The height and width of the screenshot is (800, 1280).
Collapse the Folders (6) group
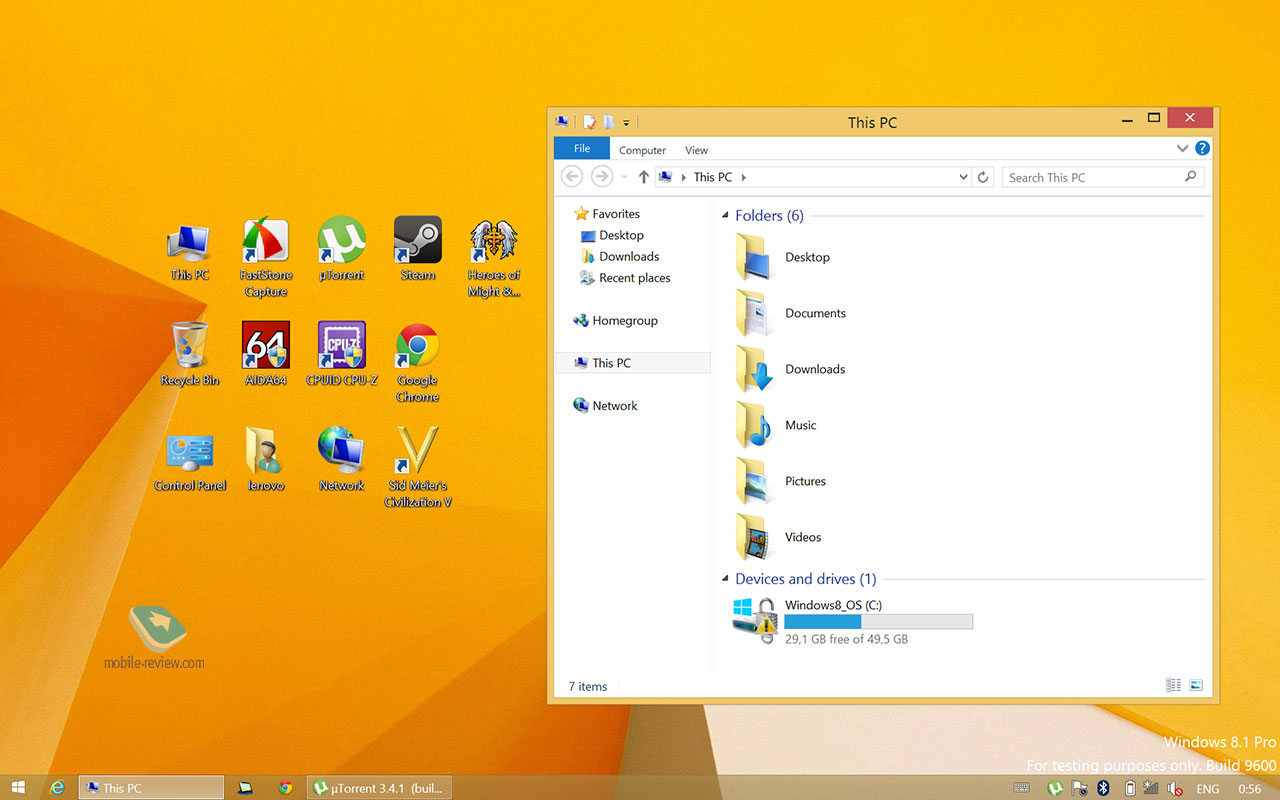[726, 216]
